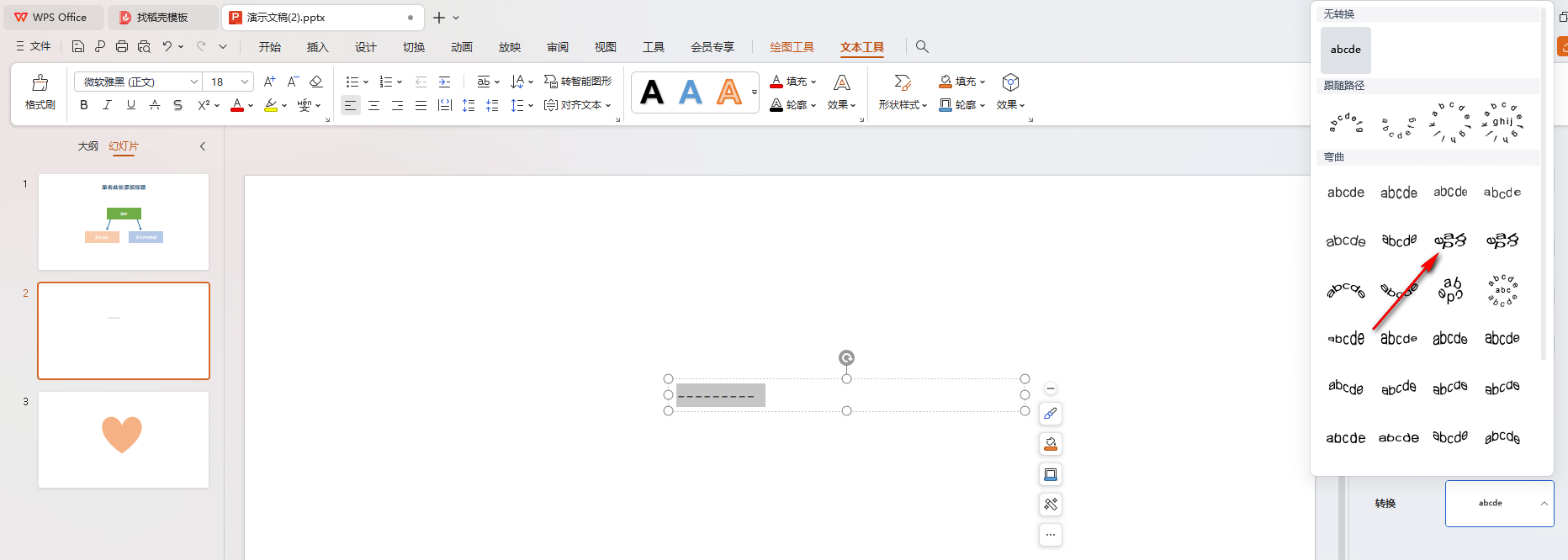Click the new tab plus button

(x=438, y=17)
